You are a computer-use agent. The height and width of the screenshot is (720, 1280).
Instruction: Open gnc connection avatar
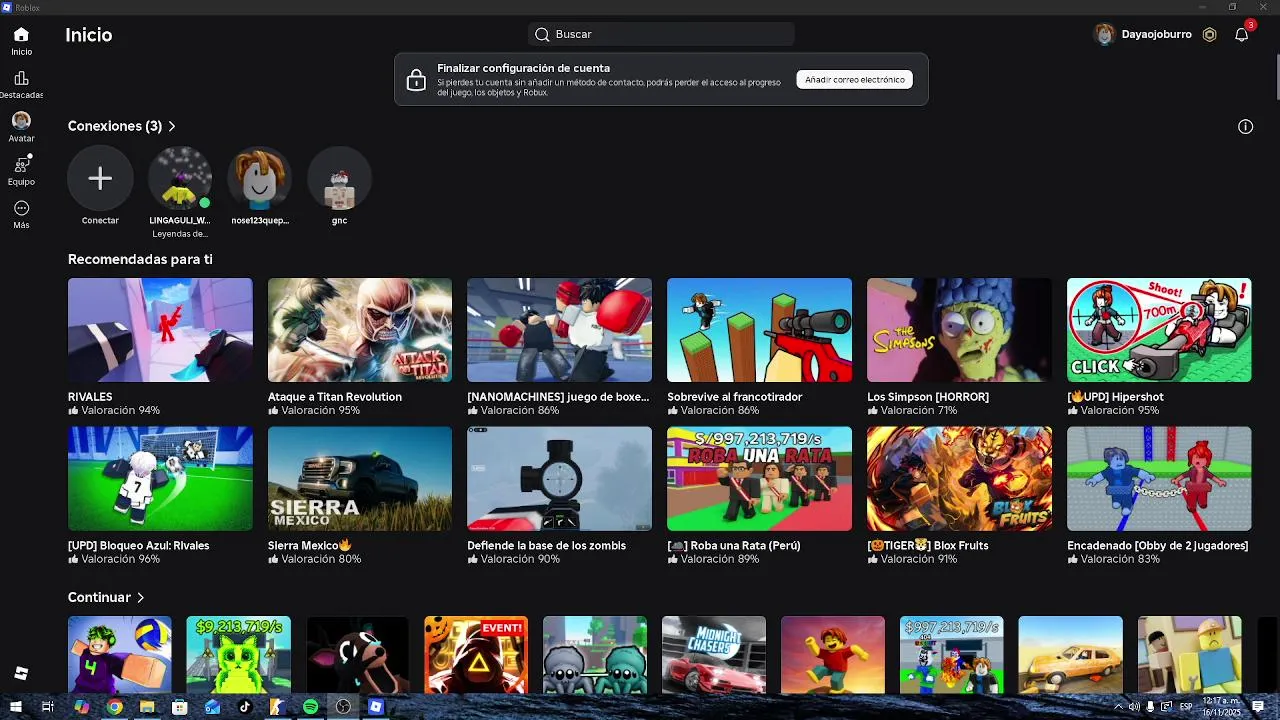pos(339,179)
